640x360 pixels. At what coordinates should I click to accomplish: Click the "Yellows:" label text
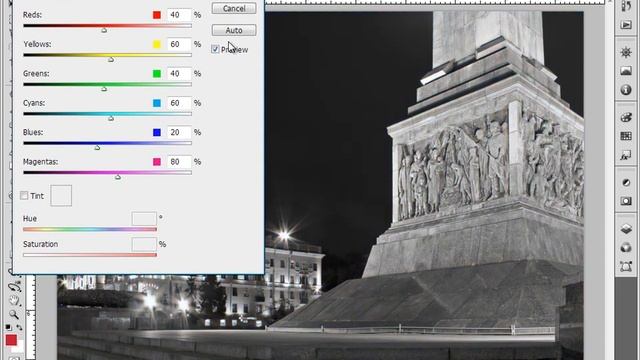click(x=37, y=44)
